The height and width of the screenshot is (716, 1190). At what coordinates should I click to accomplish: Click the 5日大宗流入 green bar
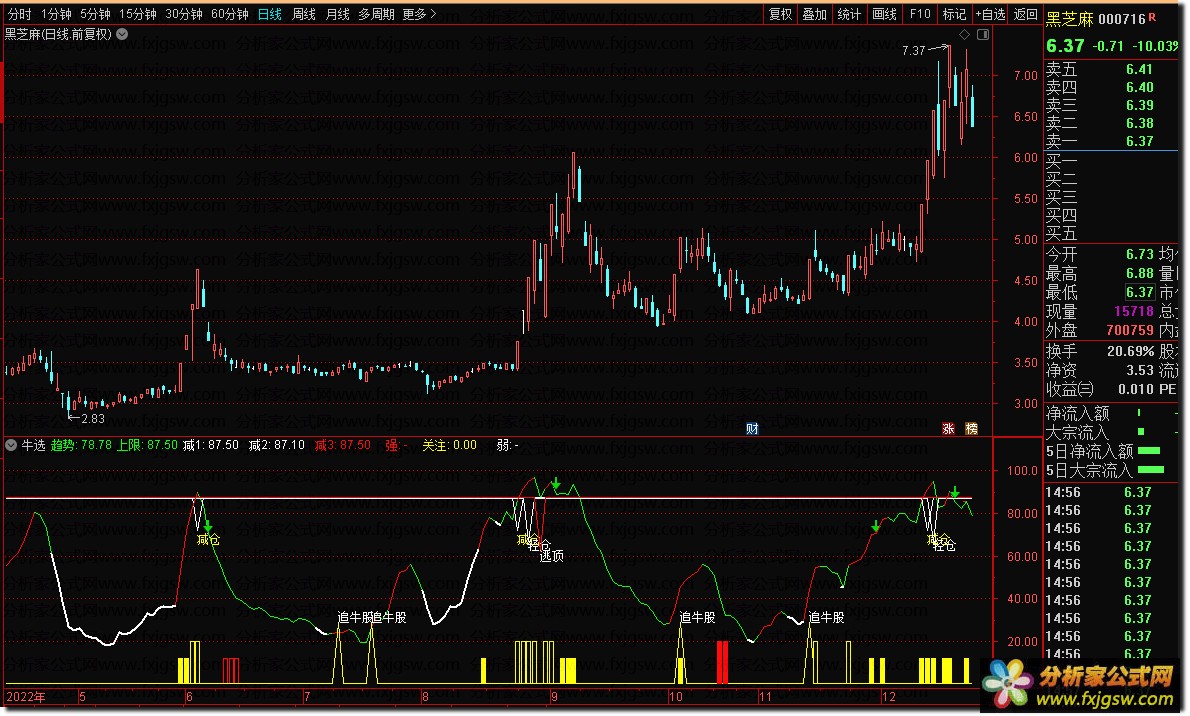point(1151,470)
